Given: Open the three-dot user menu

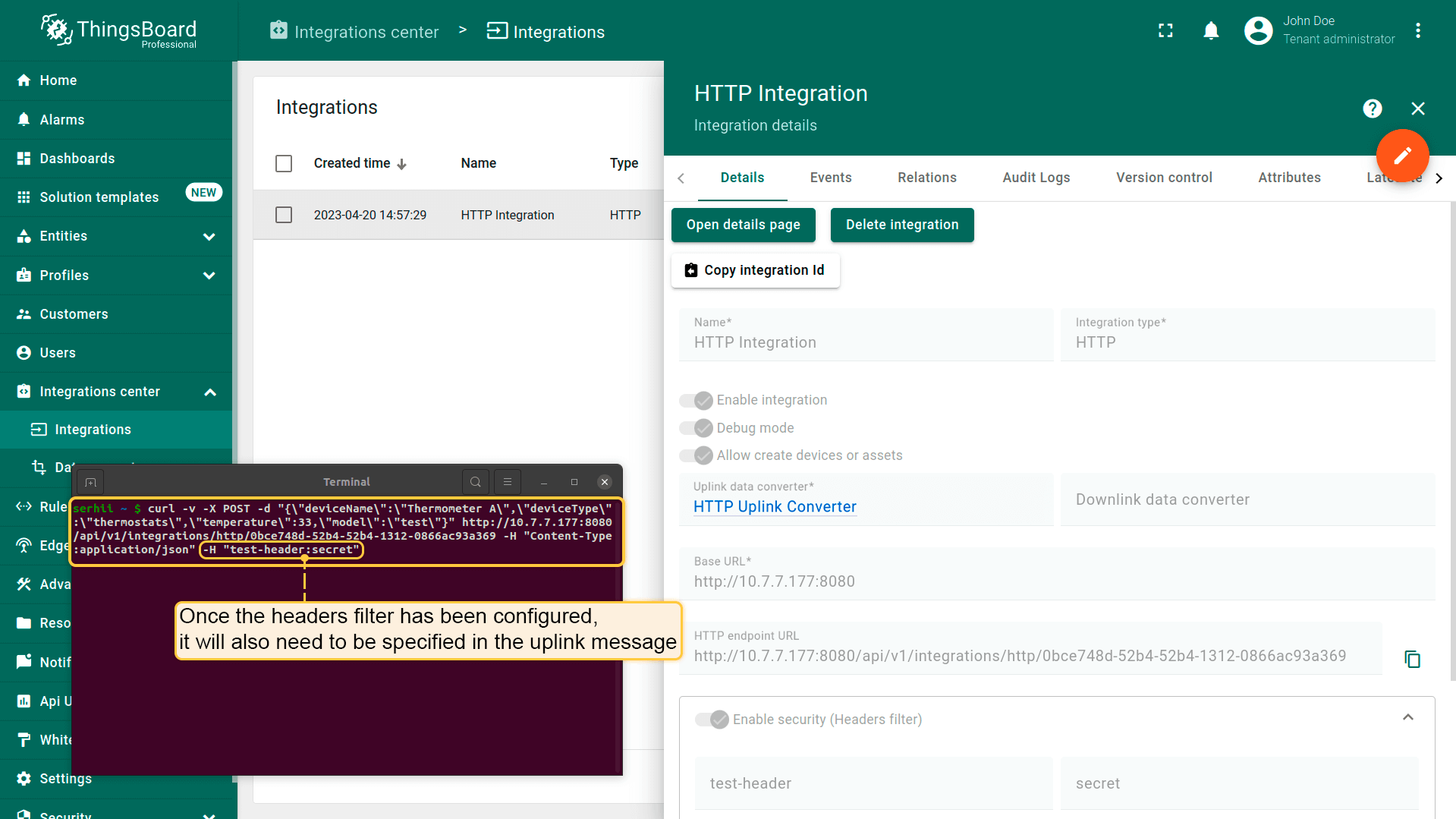Looking at the screenshot, I should point(1417,30).
